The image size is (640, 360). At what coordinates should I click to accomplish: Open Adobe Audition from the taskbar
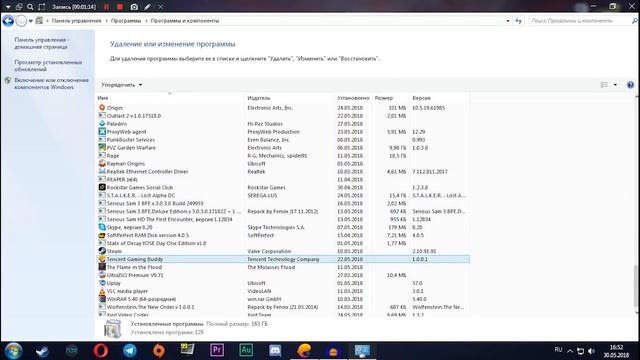point(246,350)
